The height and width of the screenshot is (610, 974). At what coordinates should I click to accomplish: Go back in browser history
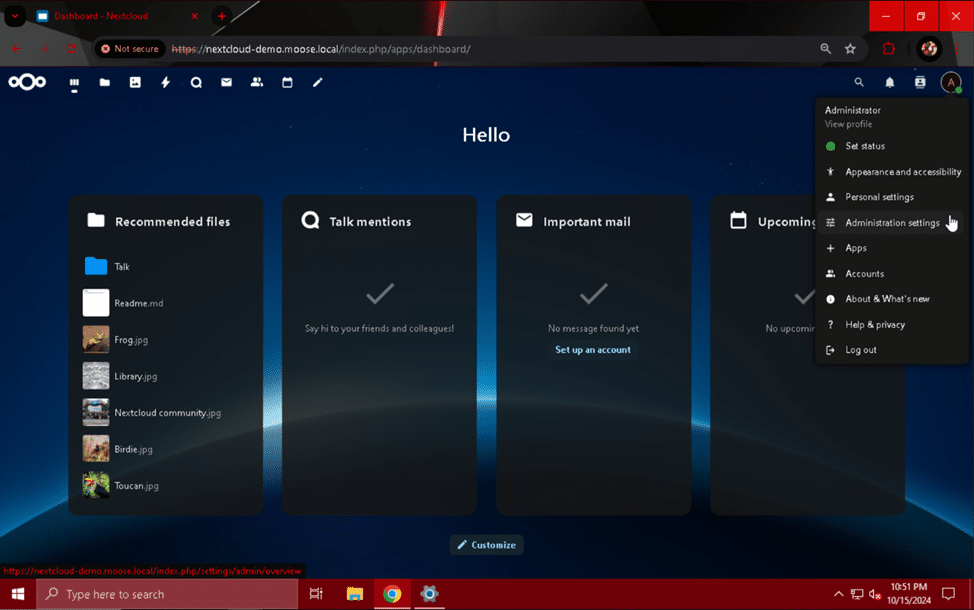tap(17, 48)
